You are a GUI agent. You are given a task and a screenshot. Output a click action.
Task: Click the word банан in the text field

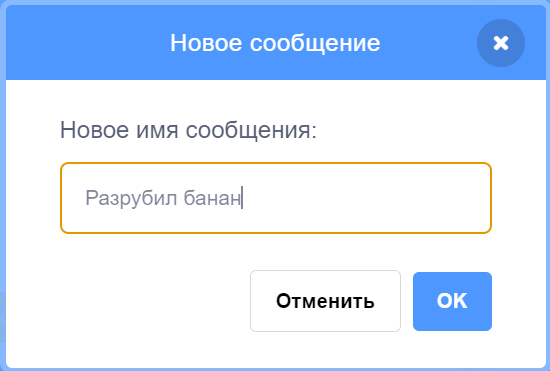(212, 198)
